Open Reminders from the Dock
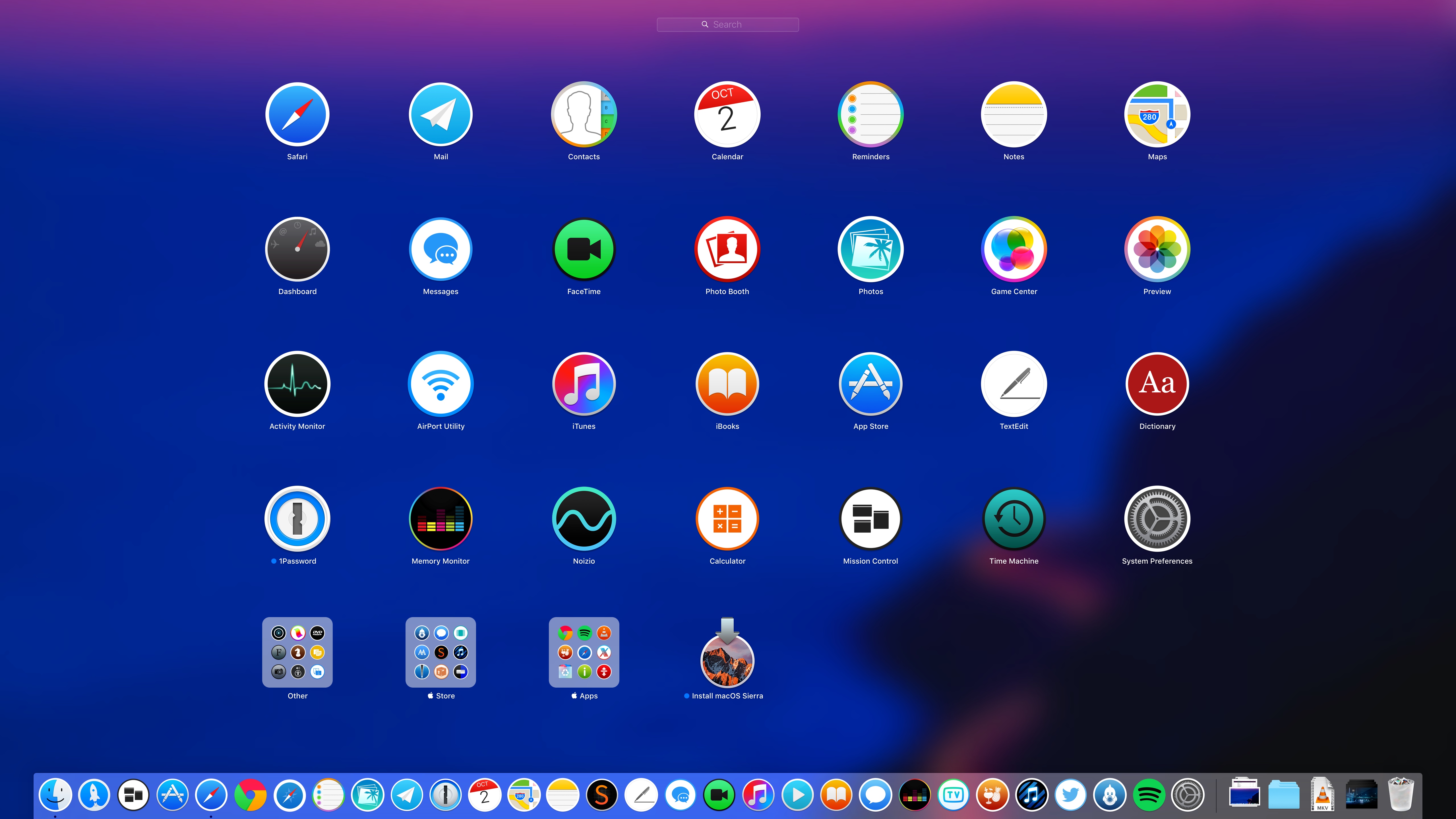 (x=328, y=795)
